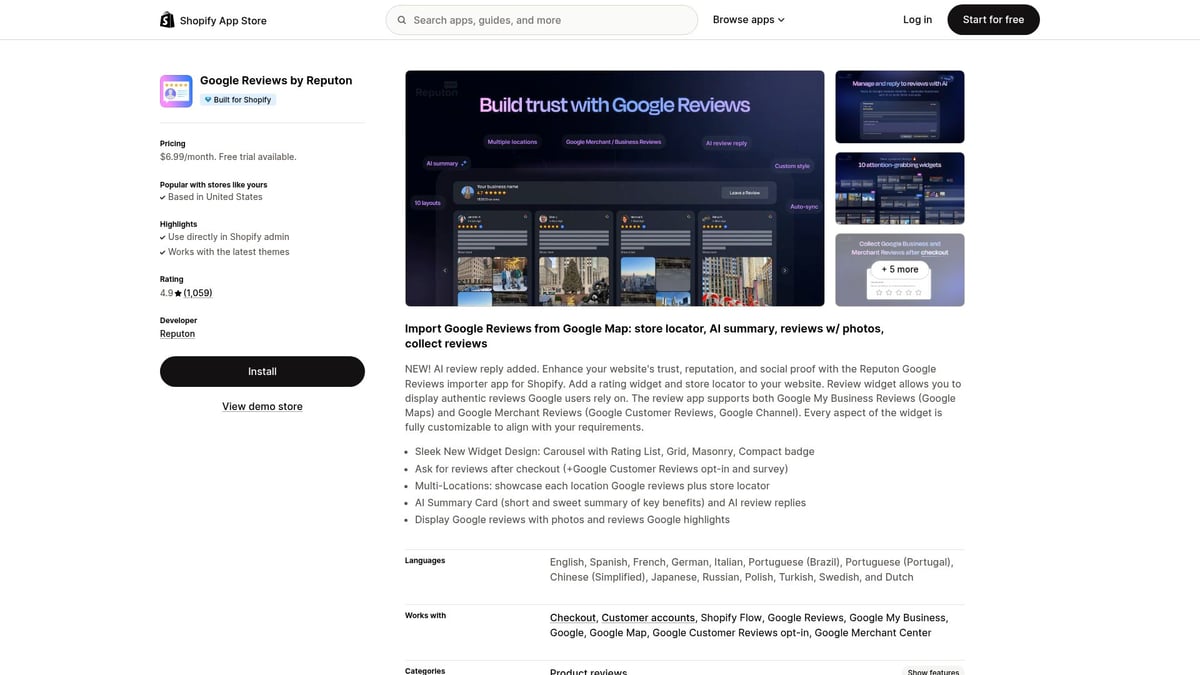
Task: Open the Manage and reply to reviews thumbnail
Action: click(900, 106)
